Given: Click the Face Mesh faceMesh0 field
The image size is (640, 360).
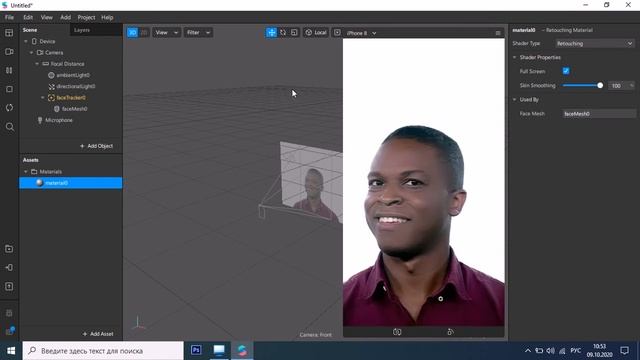Looking at the screenshot, I should (599, 114).
